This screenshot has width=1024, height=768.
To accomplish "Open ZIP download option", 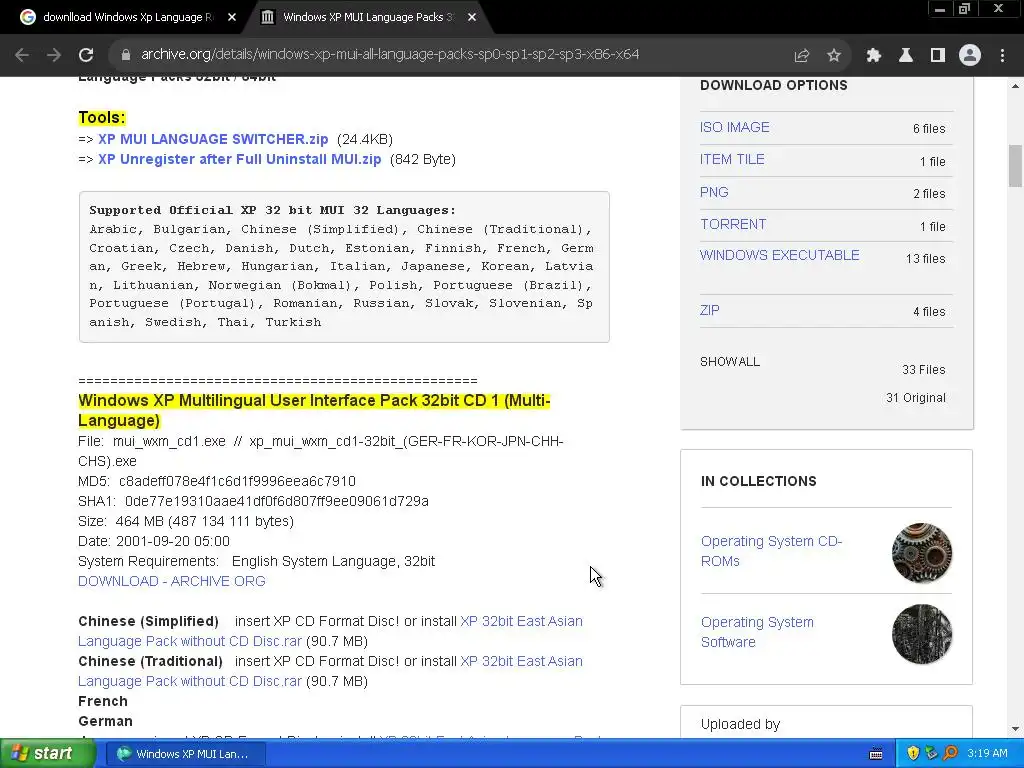I will (x=709, y=310).
